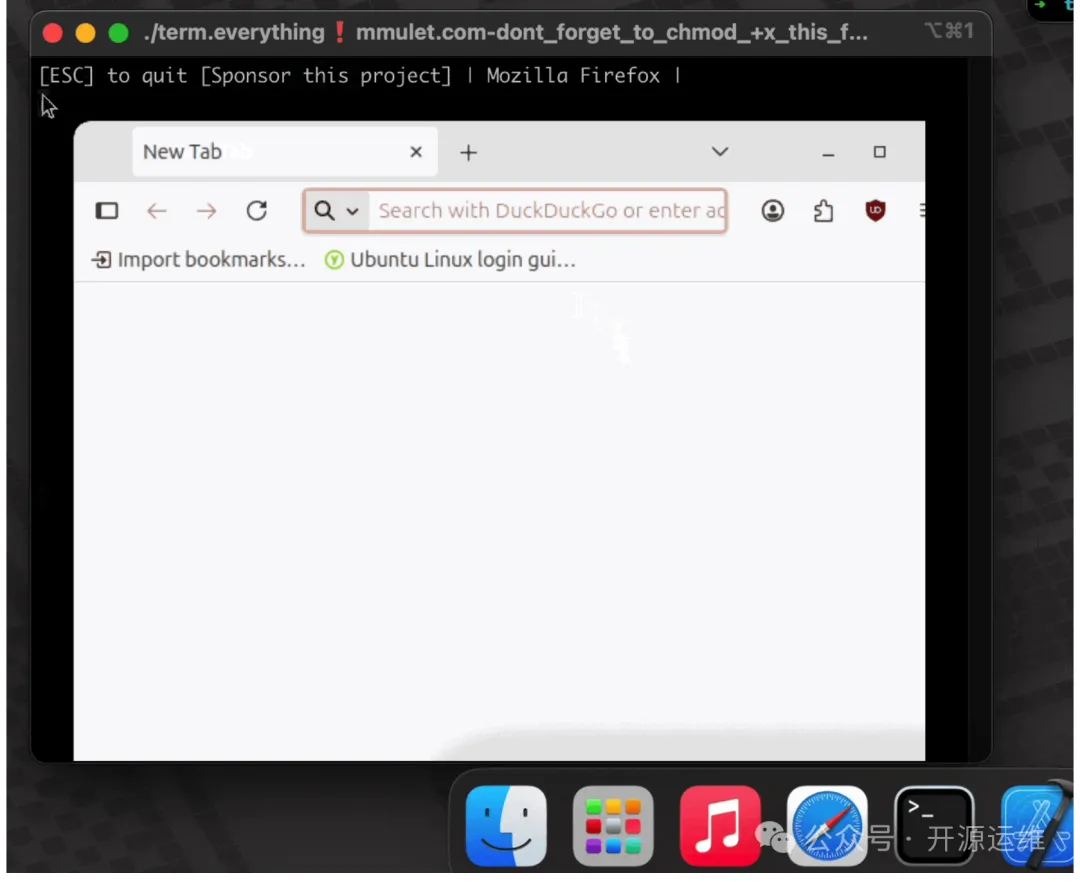Close the New Tab tab

(x=416, y=152)
